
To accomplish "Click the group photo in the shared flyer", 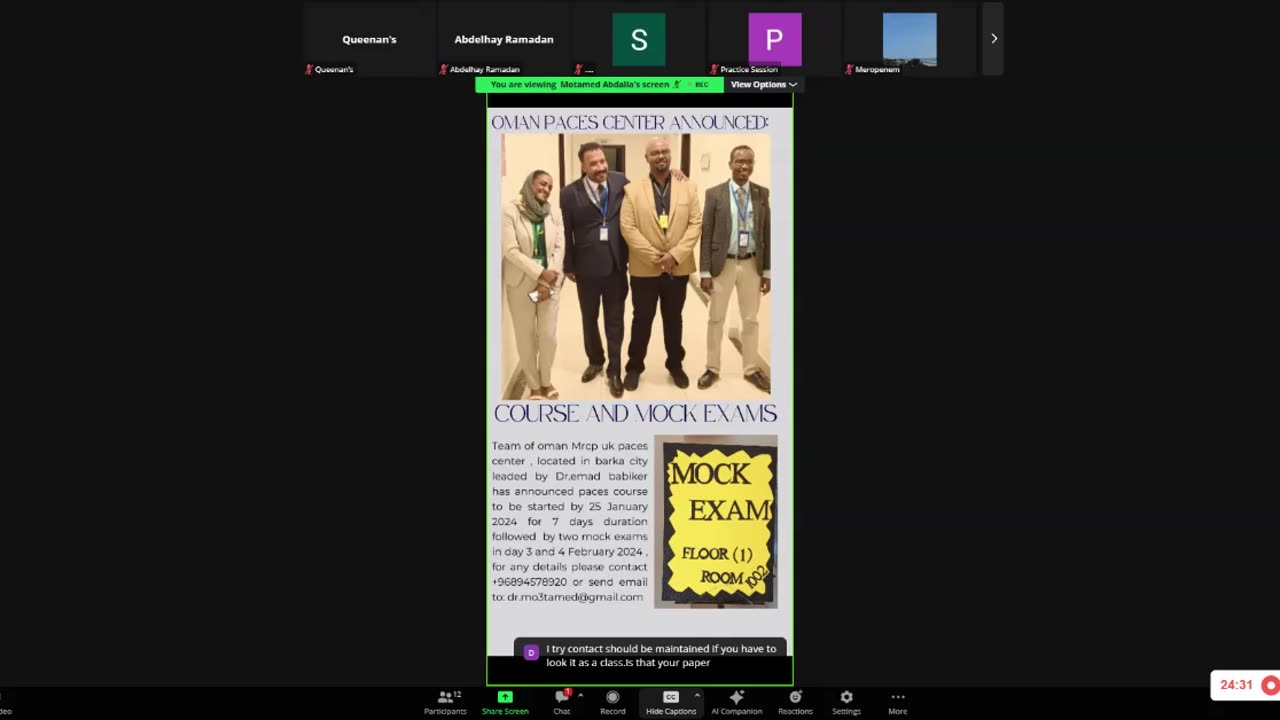I will 636,266.
